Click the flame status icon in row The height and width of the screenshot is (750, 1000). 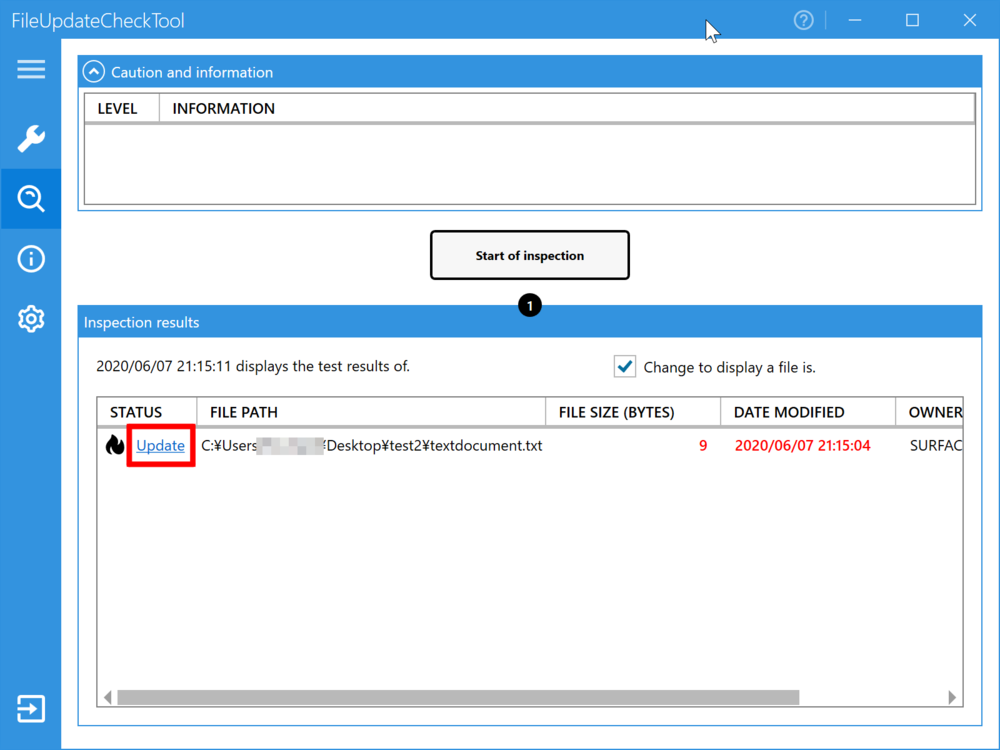tap(115, 446)
